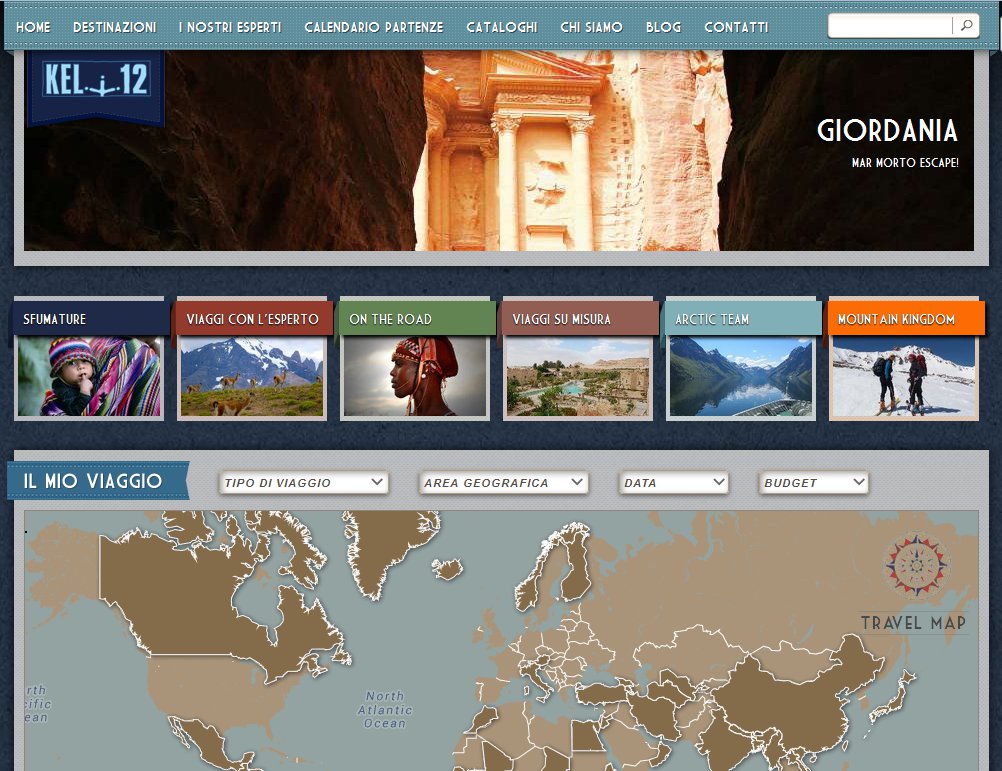Viewport: 1002px width, 771px height.
Task: Expand the Tipo di Viaggio dropdown
Action: [304, 482]
